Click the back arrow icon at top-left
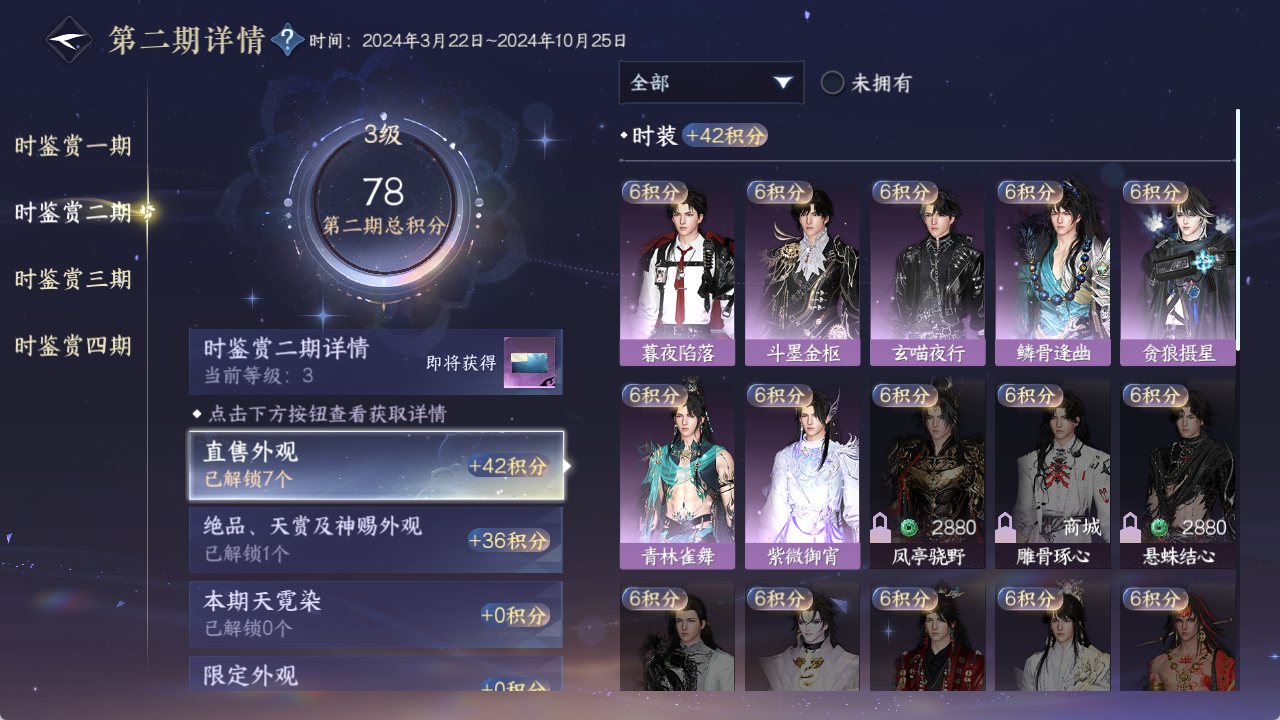1280x720 pixels. 69,41
